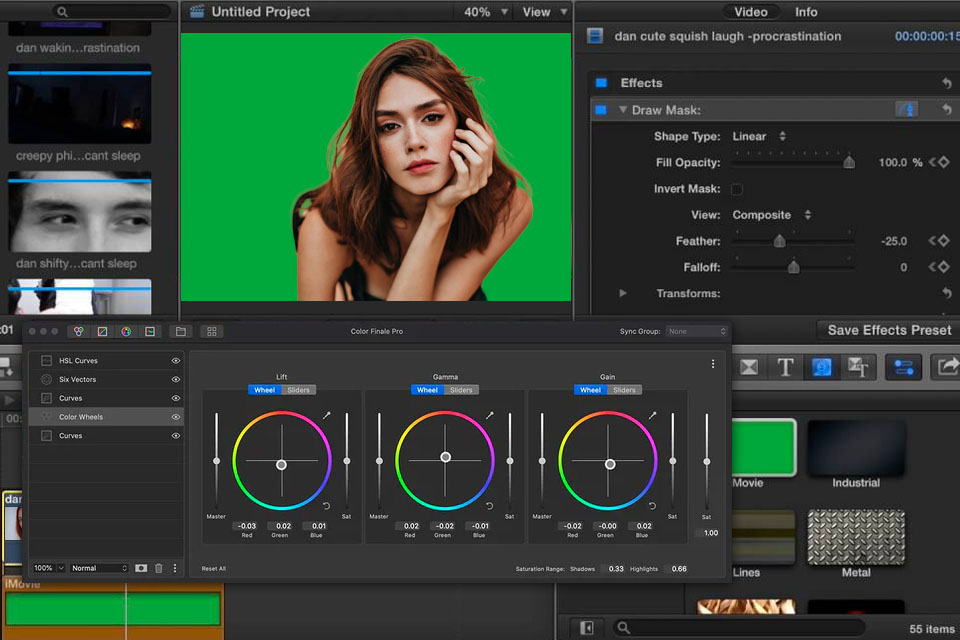Switch to the Info inspector tab

(806, 12)
